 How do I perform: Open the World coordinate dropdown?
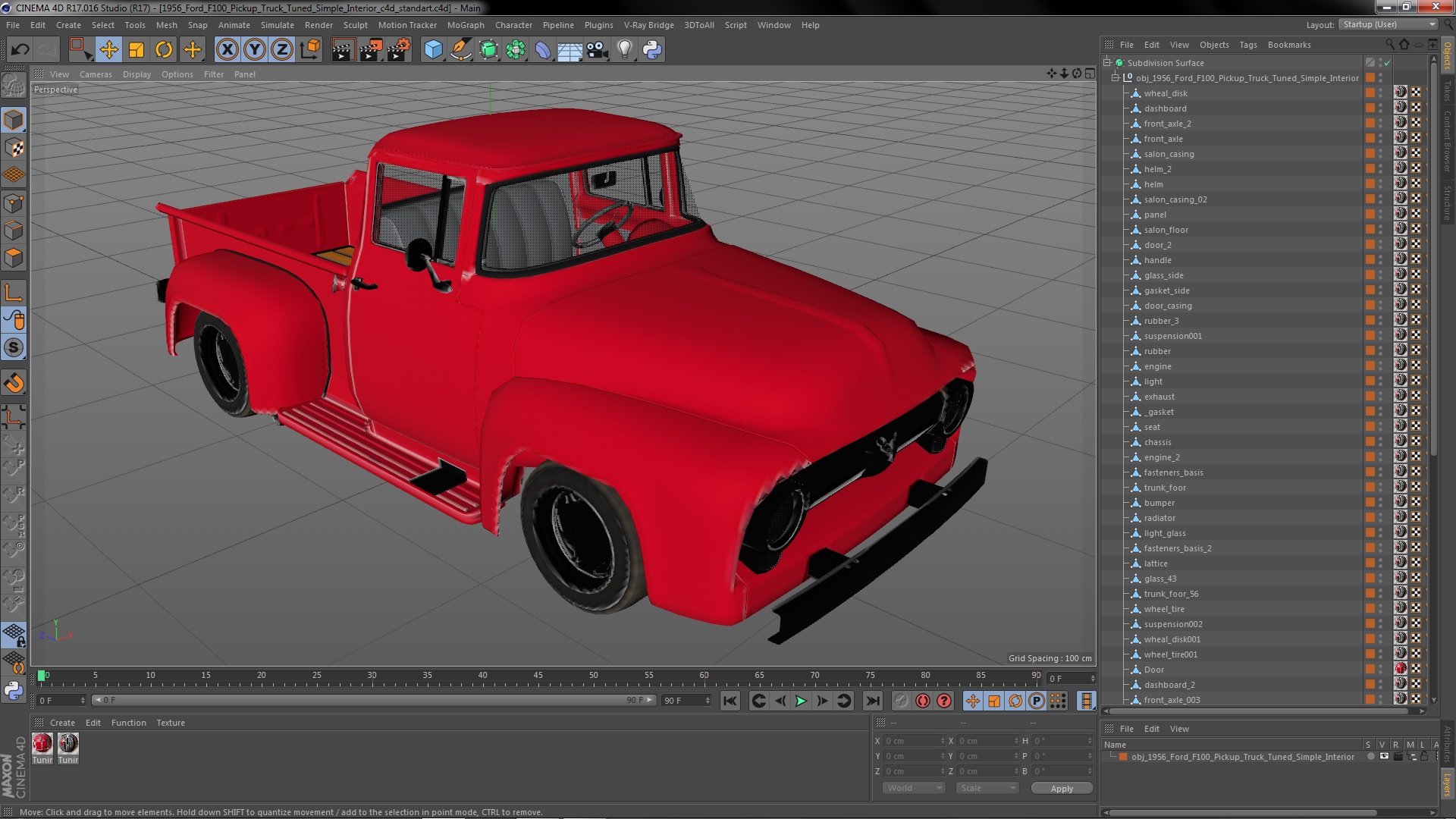pyautogui.click(x=914, y=788)
